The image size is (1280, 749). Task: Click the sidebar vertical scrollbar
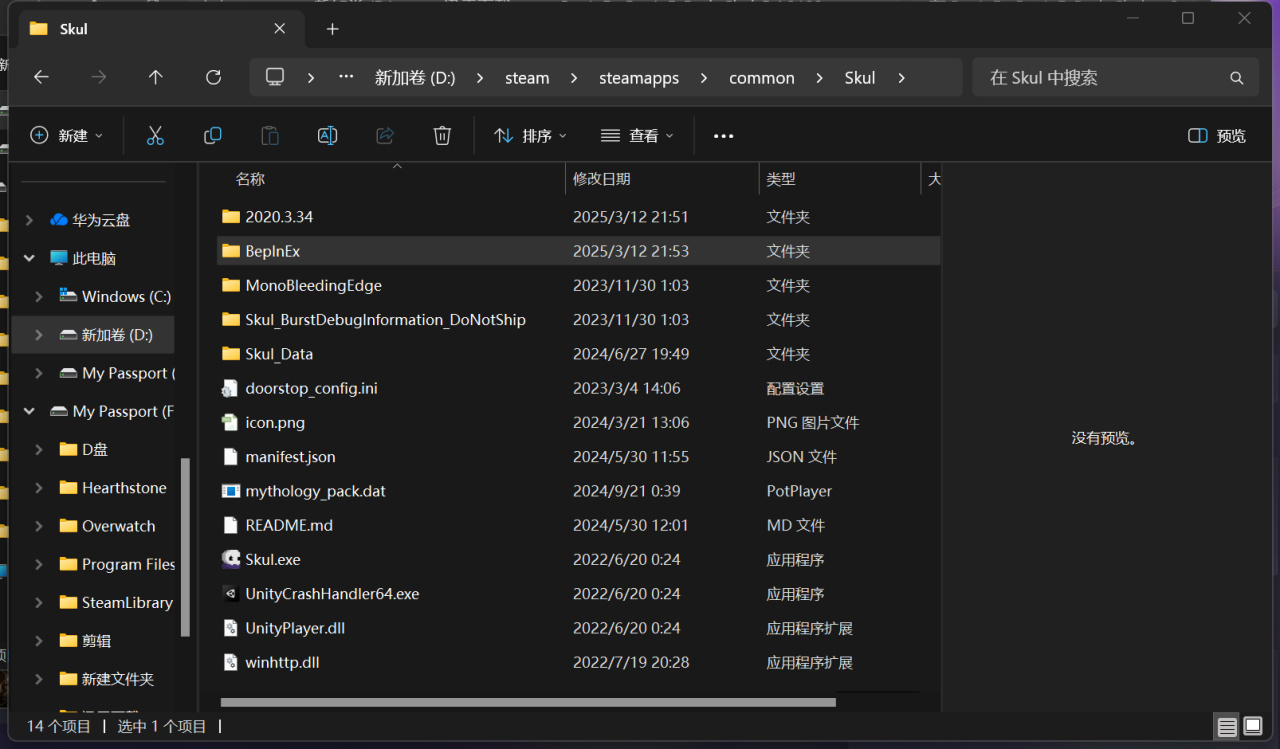(x=185, y=547)
